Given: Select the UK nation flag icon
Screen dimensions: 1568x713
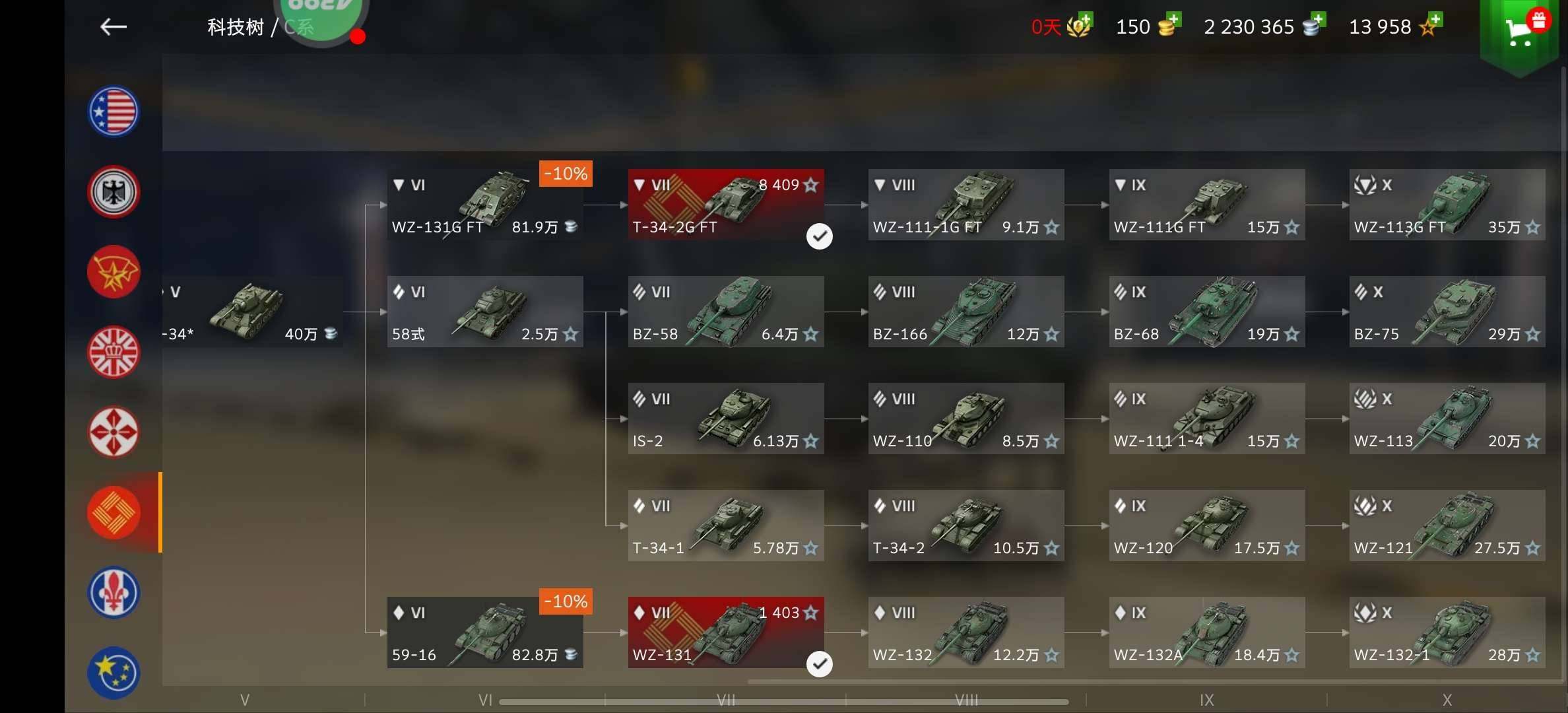Looking at the screenshot, I should point(114,353).
